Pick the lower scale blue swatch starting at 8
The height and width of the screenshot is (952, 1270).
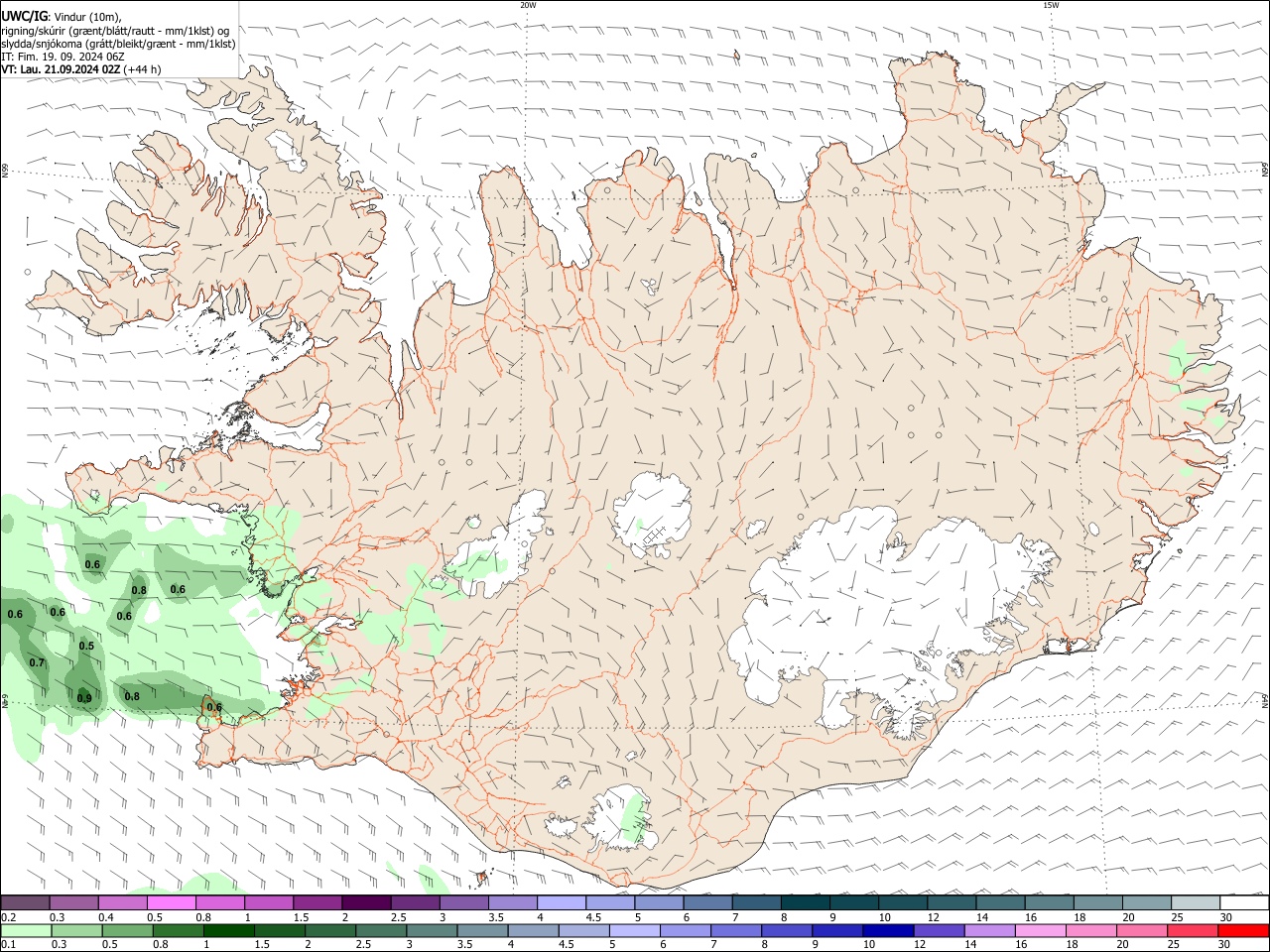(x=786, y=930)
